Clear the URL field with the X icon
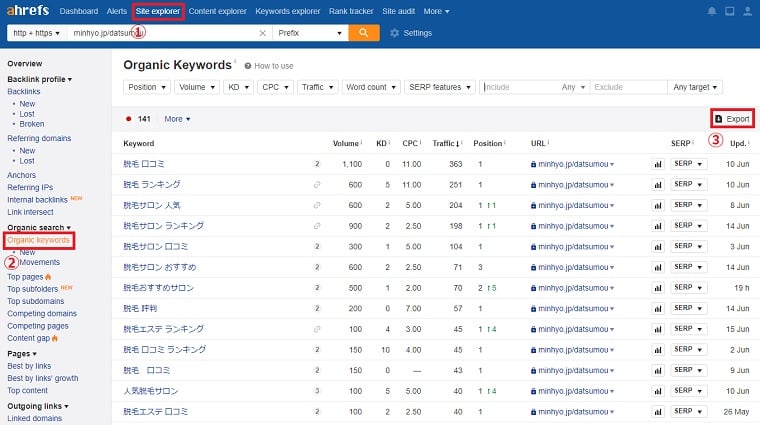 263,33
